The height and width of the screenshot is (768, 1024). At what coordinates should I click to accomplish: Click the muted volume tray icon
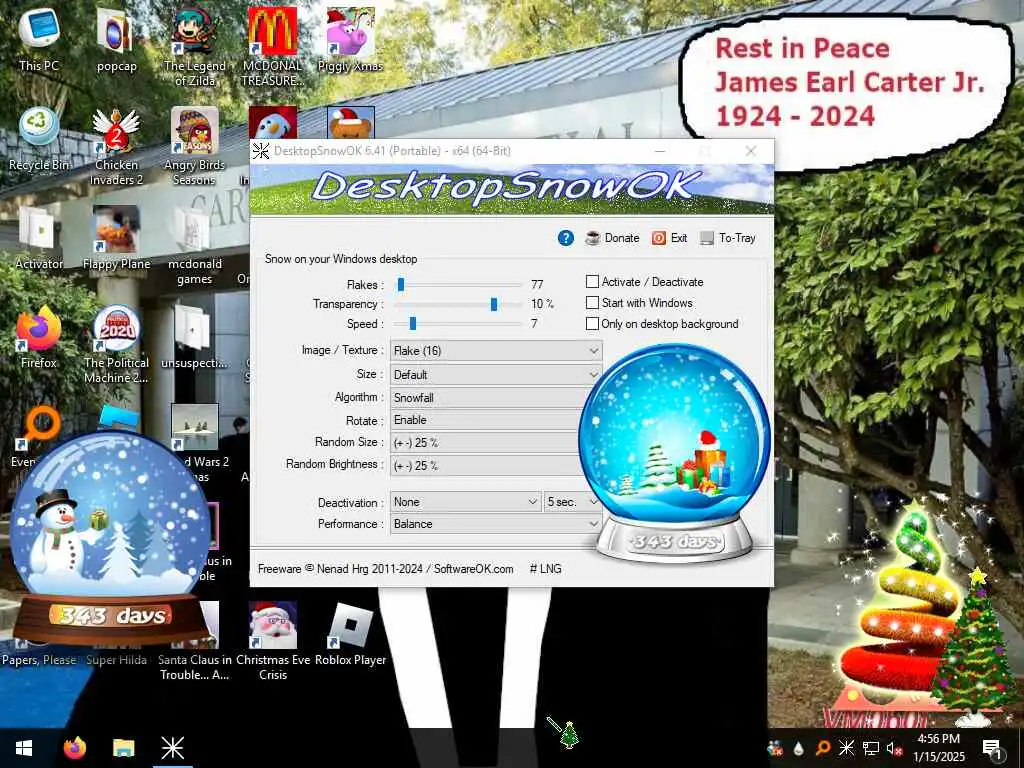pos(892,748)
